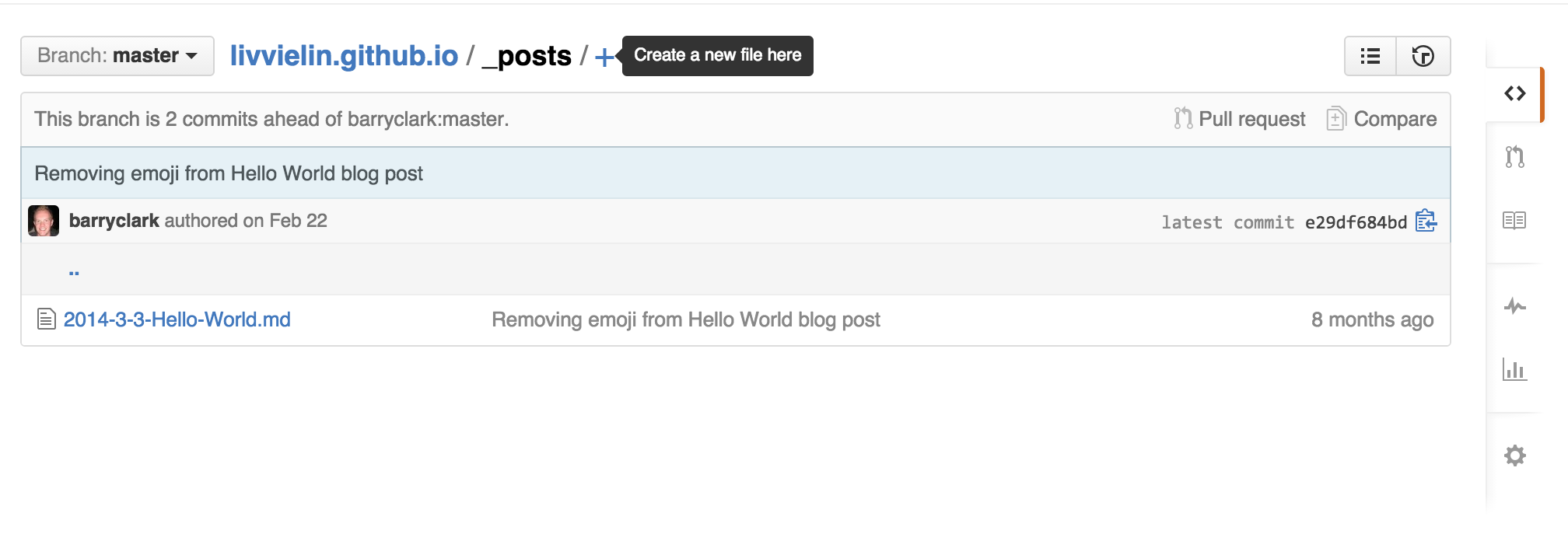Open file row commit message link
The width and height of the screenshot is (1568, 541).
(685, 319)
